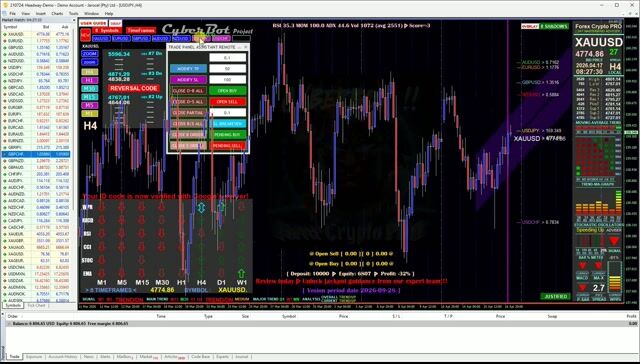Click the lowercase zoom button
Screen dimensions: 640x364
point(90,62)
